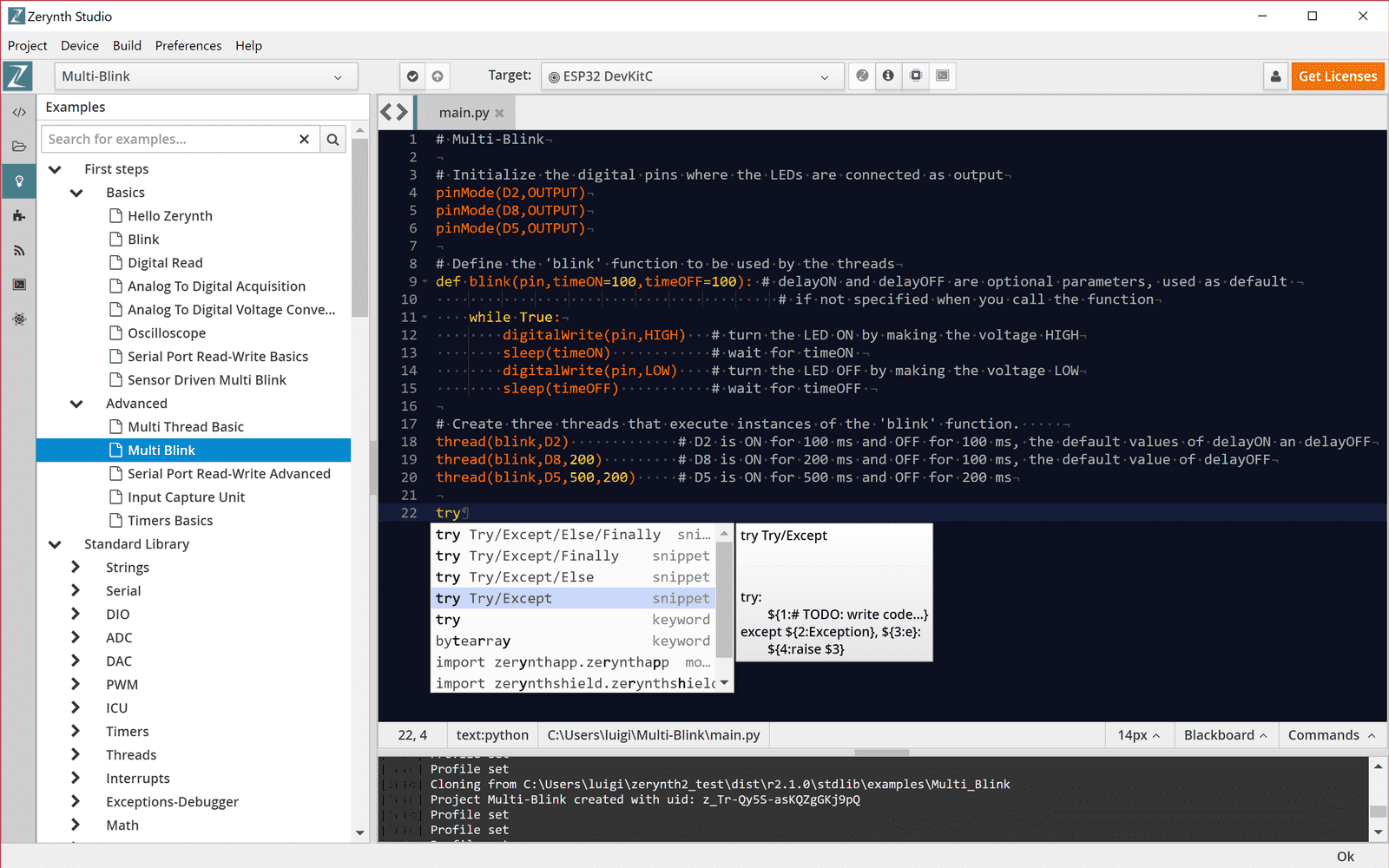The width and height of the screenshot is (1389, 868).
Task: Open the ESP32 DevKitC target dropdown
Action: [692, 76]
